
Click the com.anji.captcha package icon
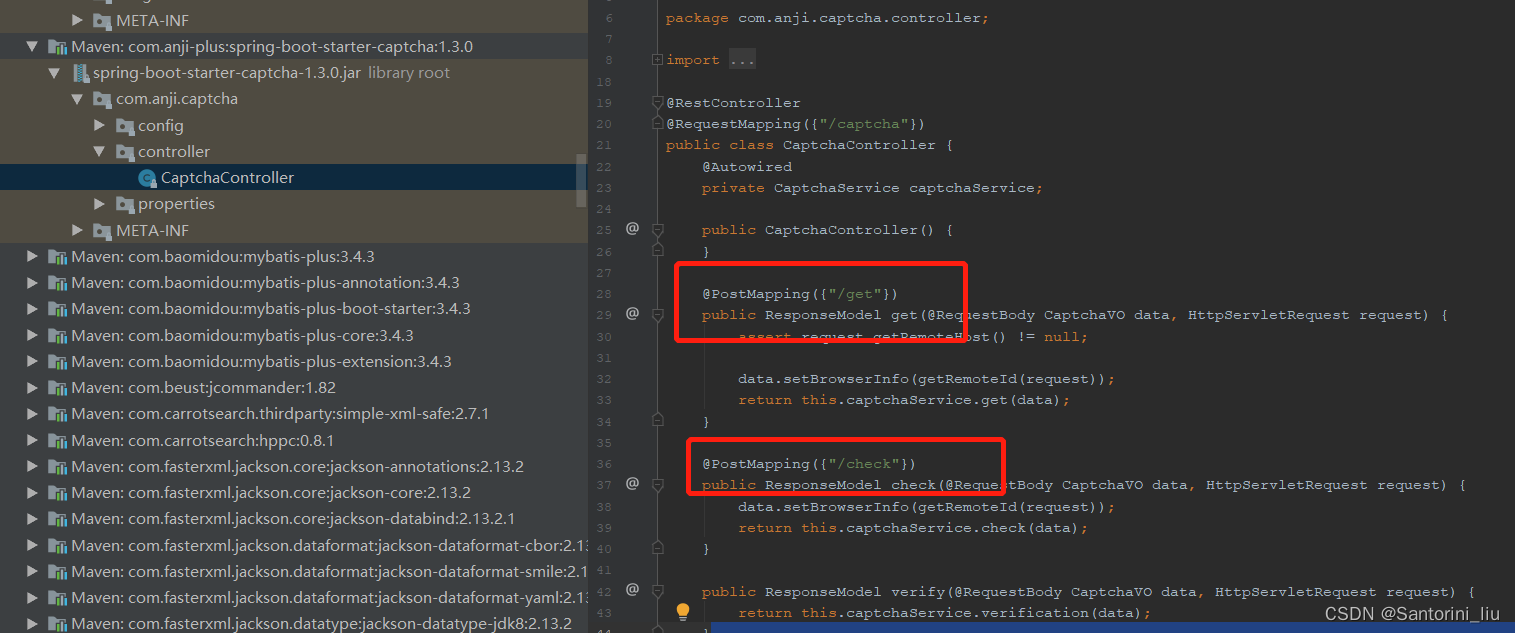pos(102,99)
